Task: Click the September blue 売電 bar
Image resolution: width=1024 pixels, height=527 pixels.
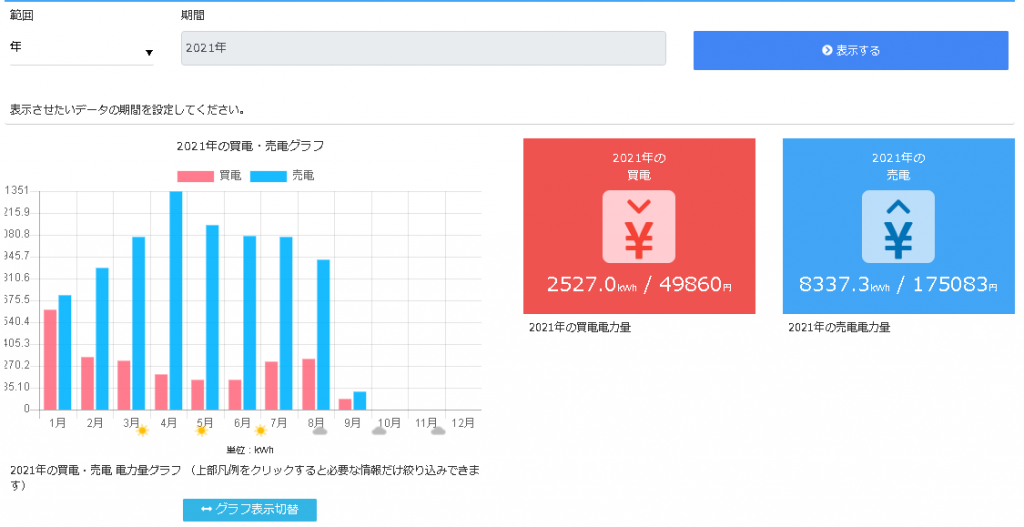Action: tap(360, 401)
